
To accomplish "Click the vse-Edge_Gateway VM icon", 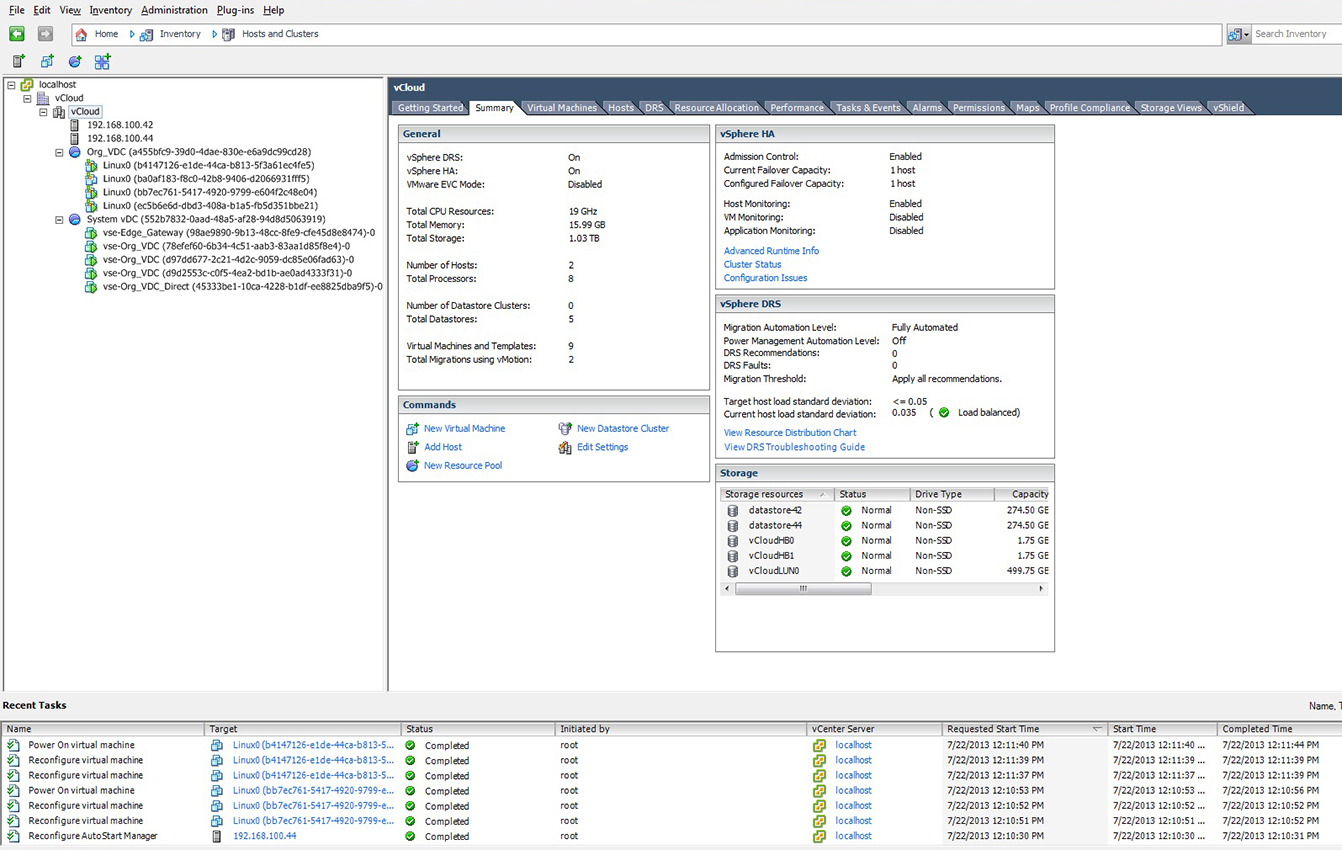I will click(91, 233).
